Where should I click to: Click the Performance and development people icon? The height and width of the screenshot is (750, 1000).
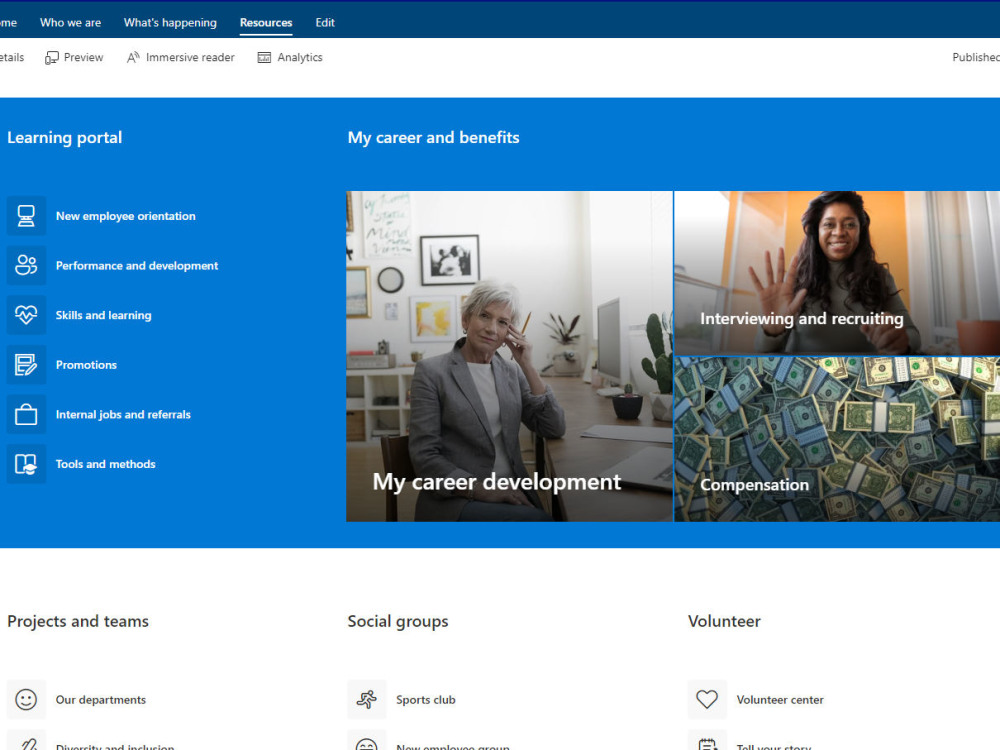[x=26, y=265]
